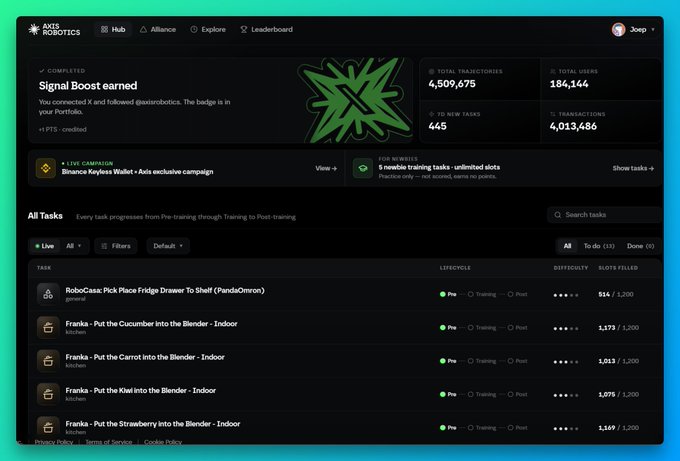Click the Total Trajectories value 4,509,675

click(x=452, y=84)
